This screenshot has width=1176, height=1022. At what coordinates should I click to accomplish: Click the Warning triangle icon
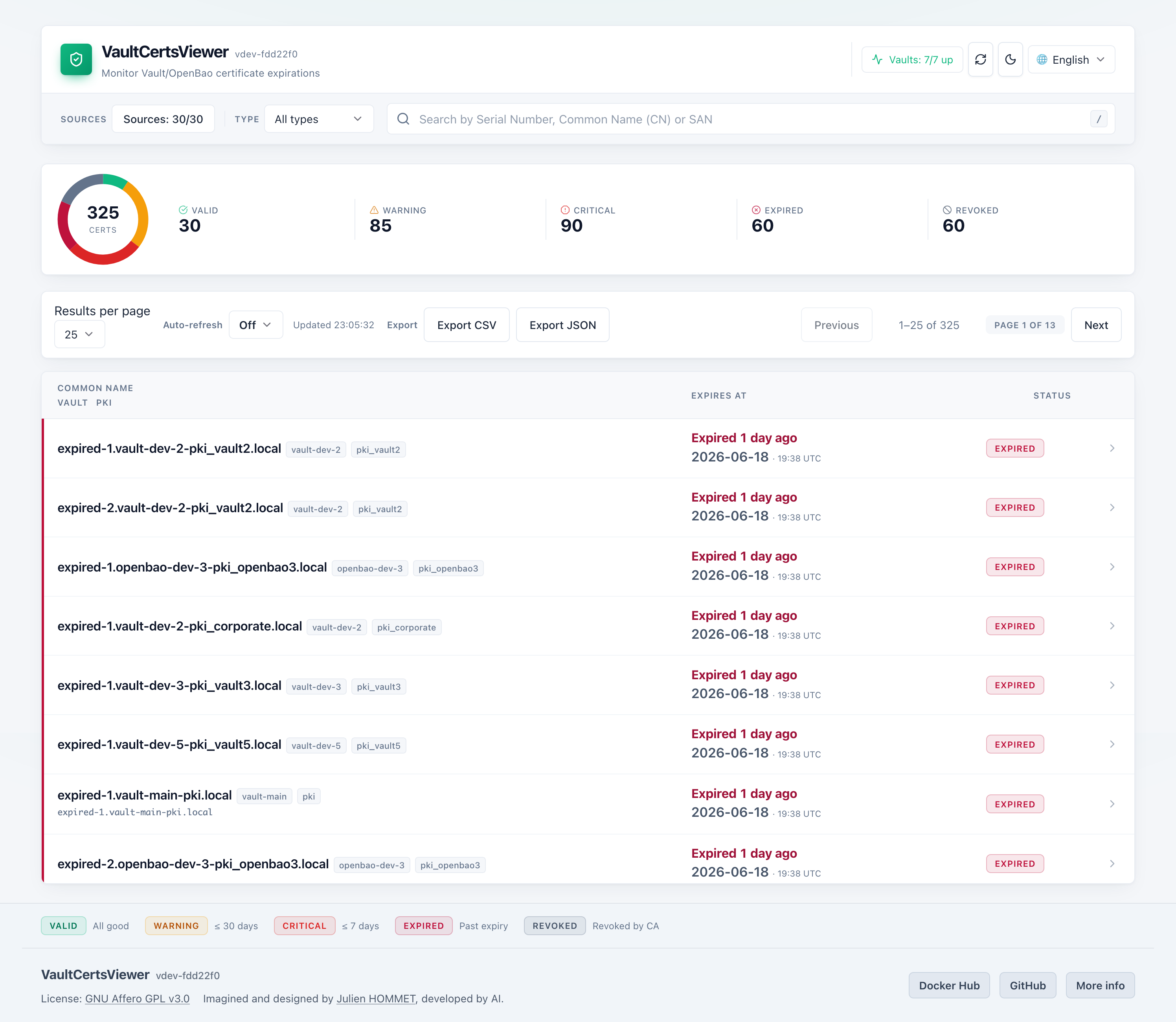[374, 210]
